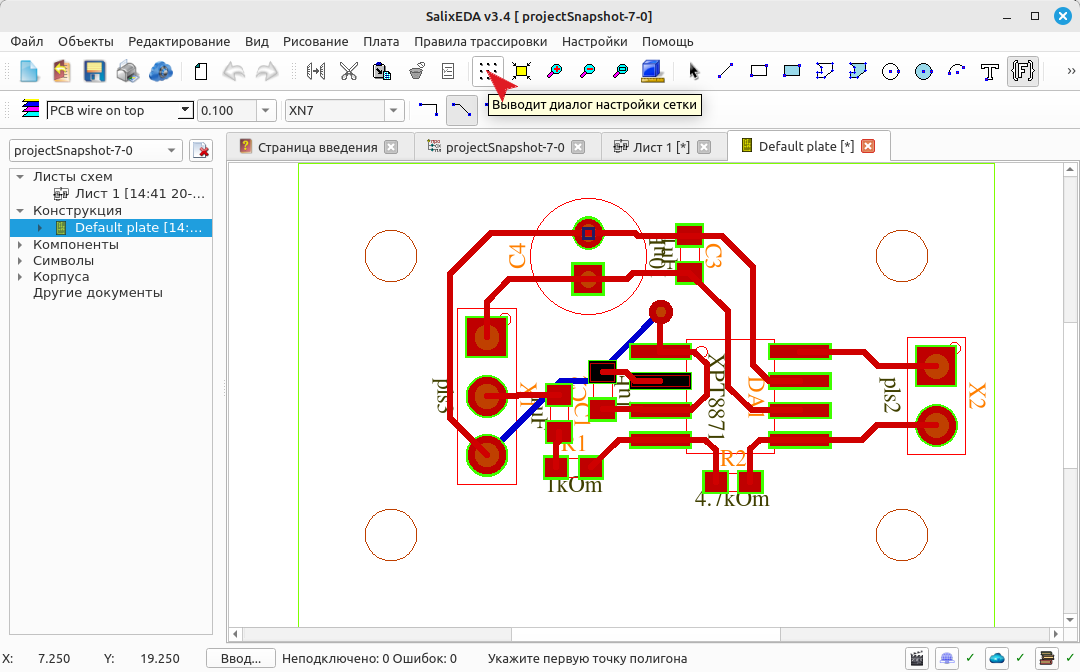This screenshot has height=672, width=1080.
Task: Click the Undo arrow
Action: 233,71
